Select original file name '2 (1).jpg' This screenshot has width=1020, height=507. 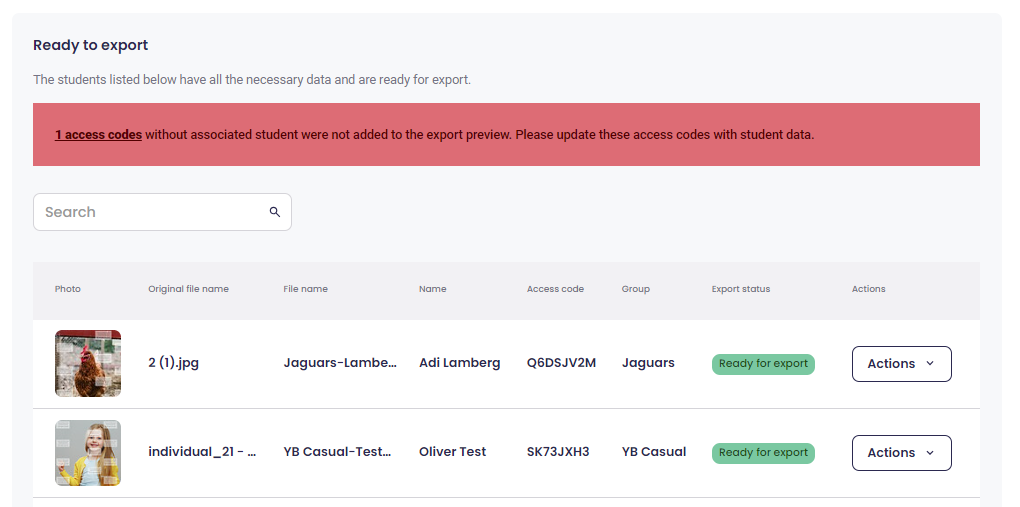coord(174,363)
